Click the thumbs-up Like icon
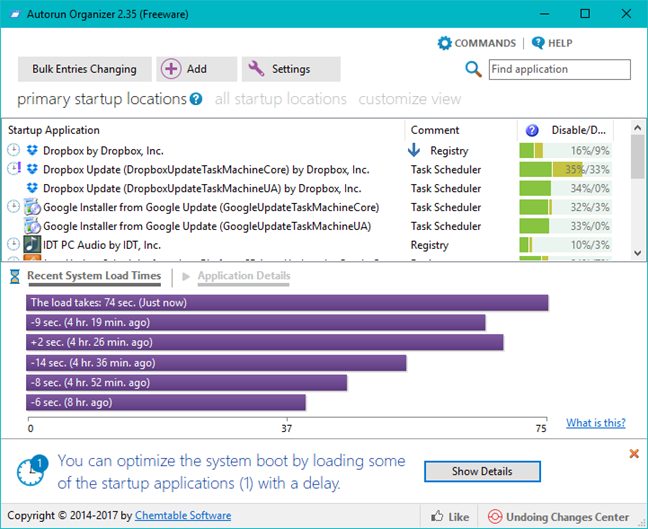 tap(437, 516)
